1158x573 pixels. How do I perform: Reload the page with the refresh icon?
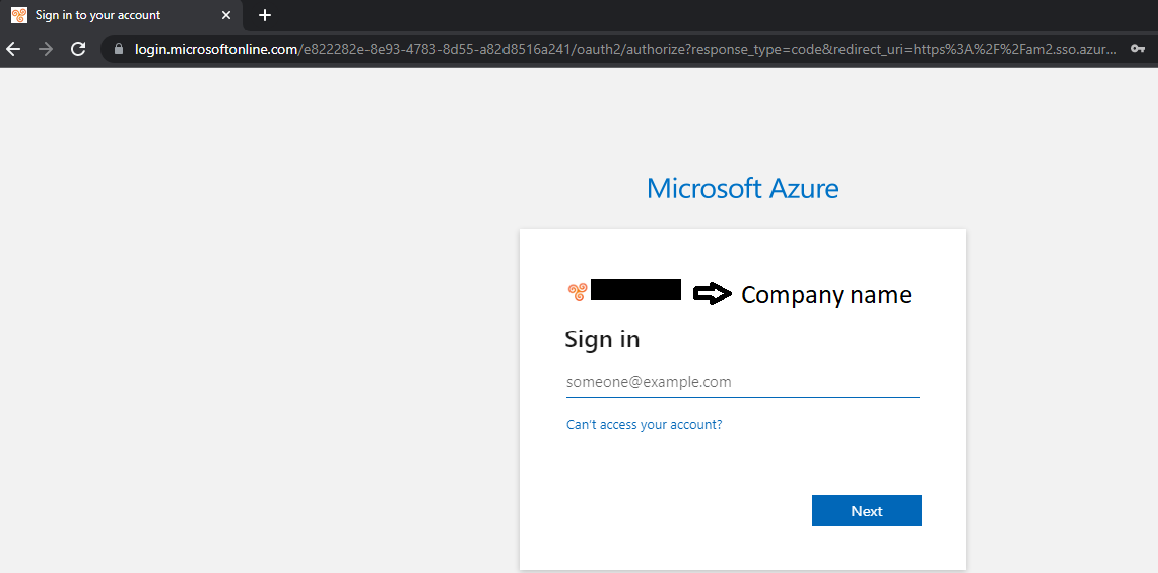[x=78, y=49]
